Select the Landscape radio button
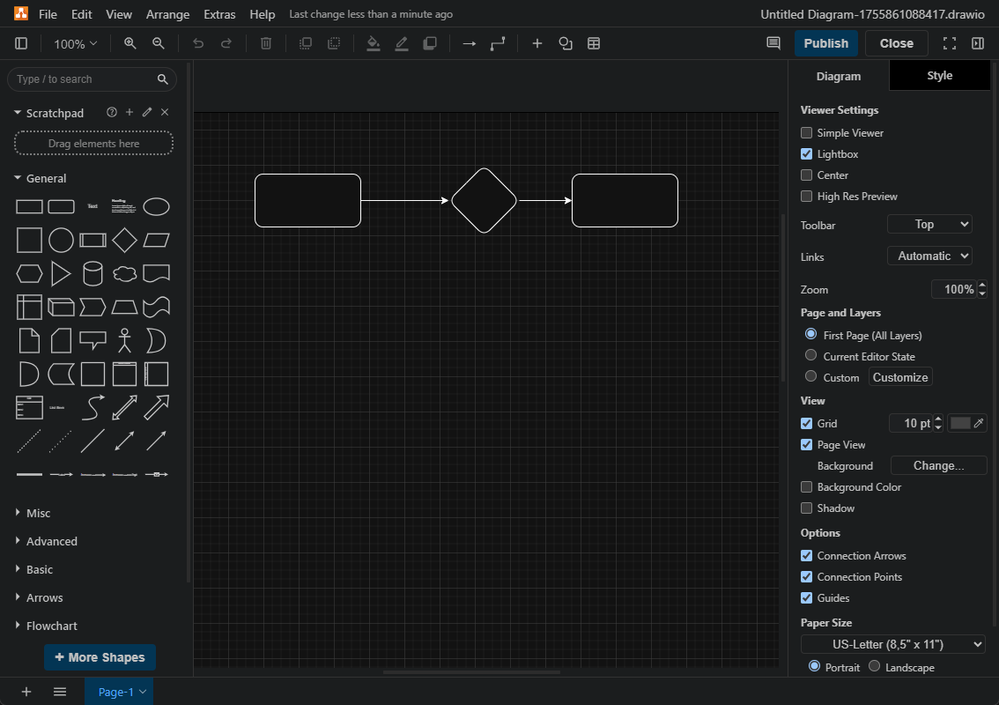 875,667
